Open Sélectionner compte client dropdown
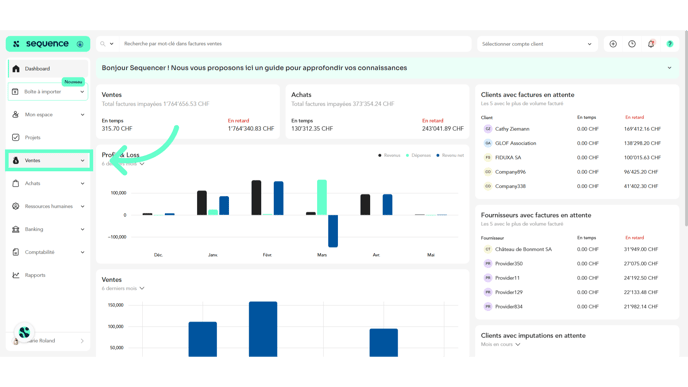The width and height of the screenshot is (688, 387). (x=537, y=44)
